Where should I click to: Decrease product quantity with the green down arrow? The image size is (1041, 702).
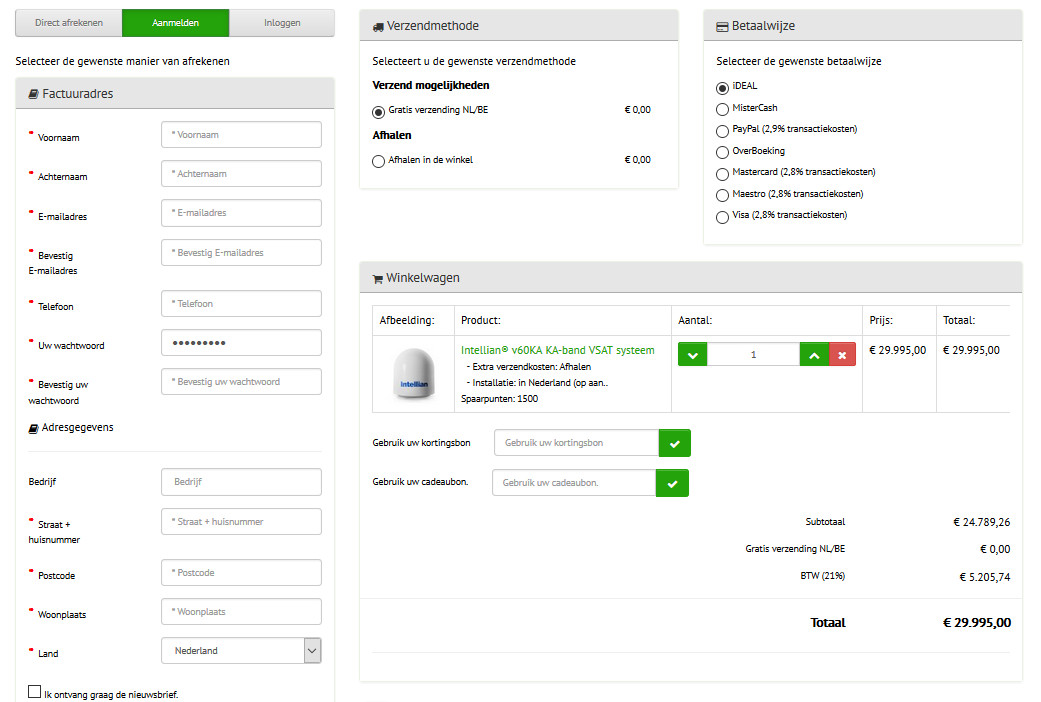point(692,353)
